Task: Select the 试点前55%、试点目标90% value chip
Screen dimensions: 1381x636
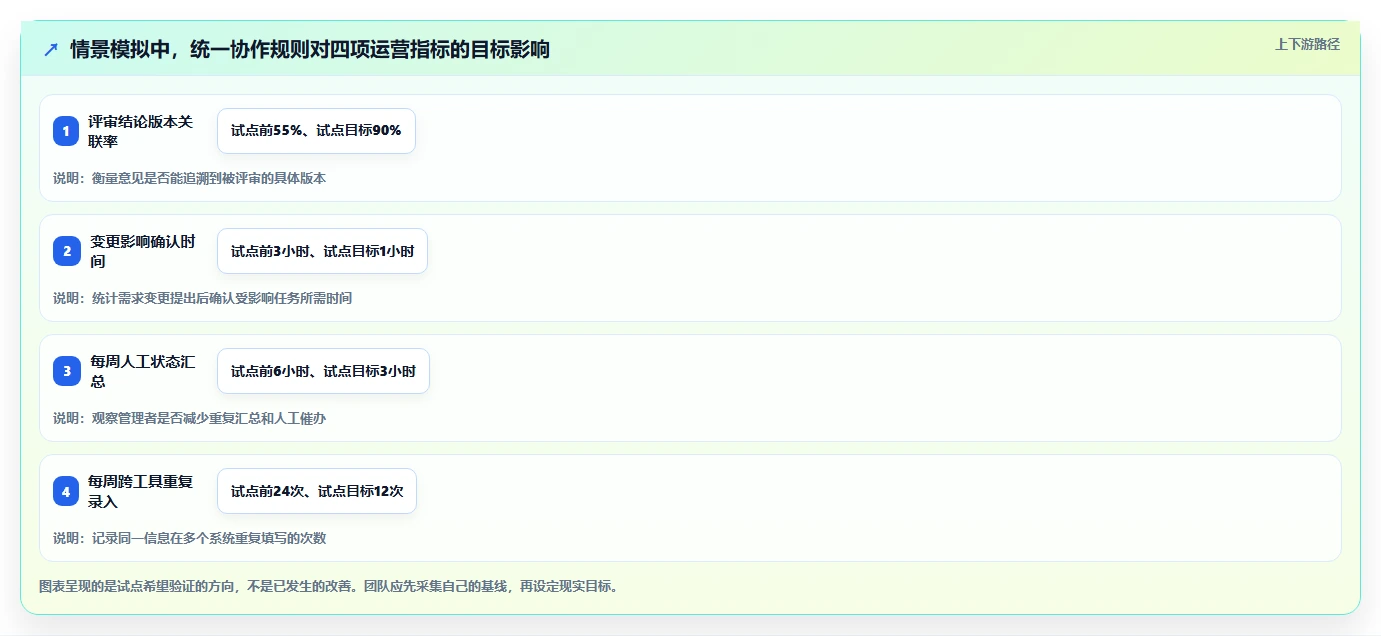Action: (316, 131)
